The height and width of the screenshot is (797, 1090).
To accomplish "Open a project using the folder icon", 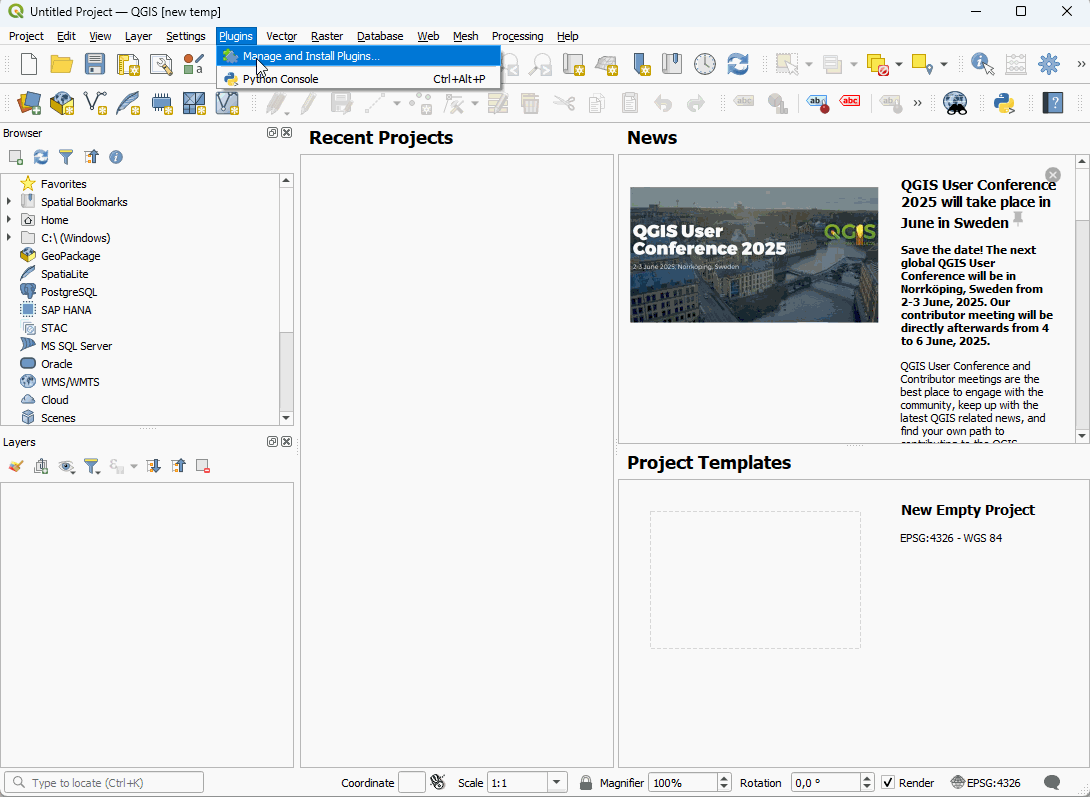I will coord(62,64).
